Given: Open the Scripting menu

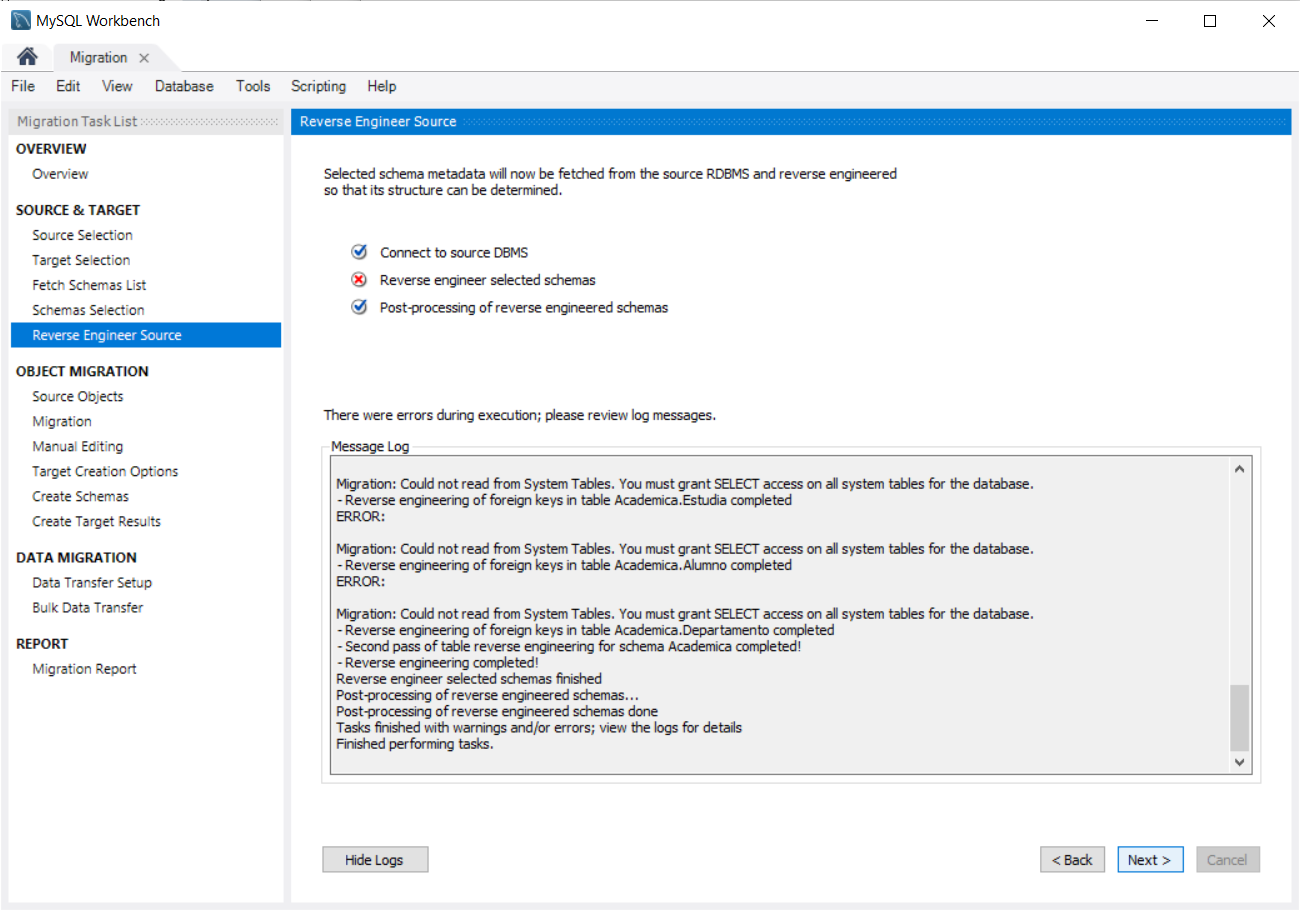Looking at the screenshot, I should coord(318,86).
